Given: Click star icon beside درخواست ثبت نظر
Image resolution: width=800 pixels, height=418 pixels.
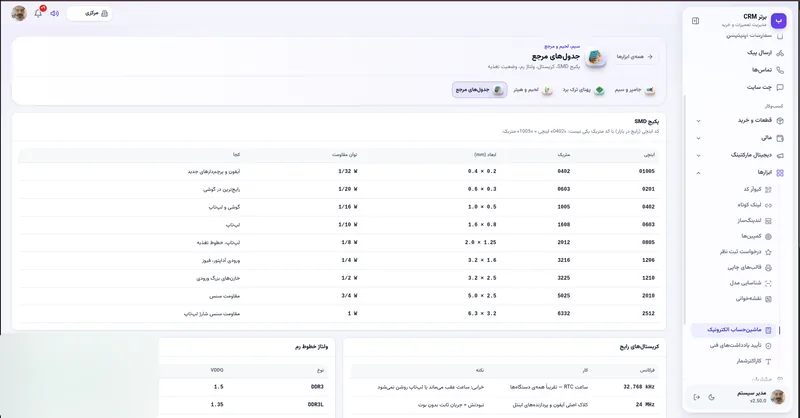Looking at the screenshot, I should pos(768,252).
